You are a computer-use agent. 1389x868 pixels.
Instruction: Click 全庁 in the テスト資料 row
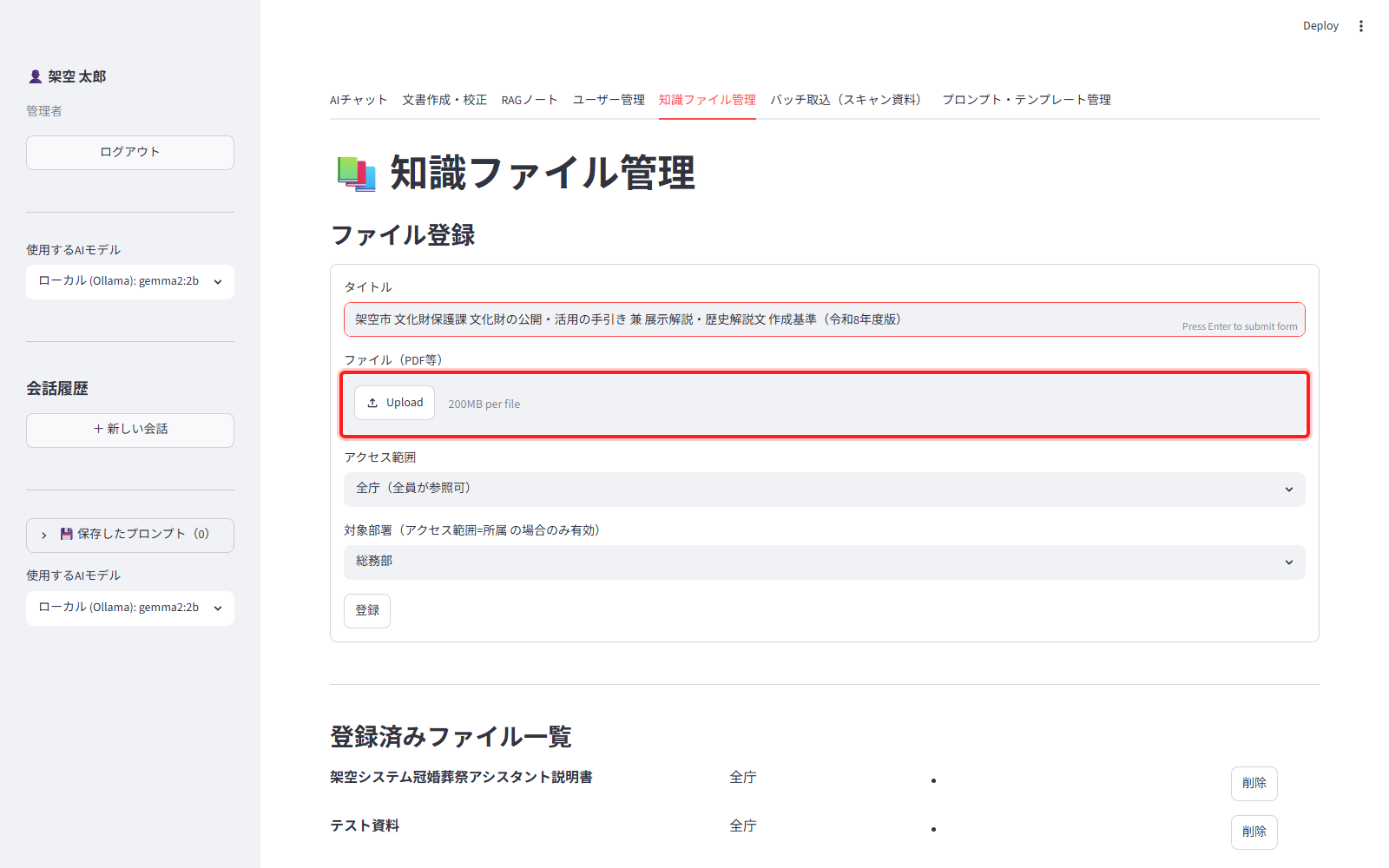click(743, 825)
